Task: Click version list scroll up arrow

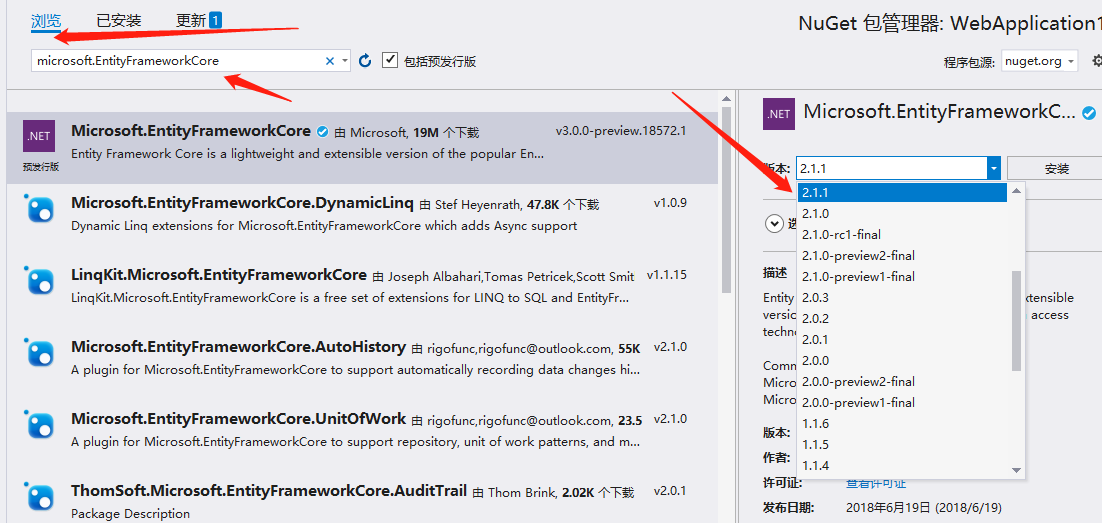Action: [1016, 191]
